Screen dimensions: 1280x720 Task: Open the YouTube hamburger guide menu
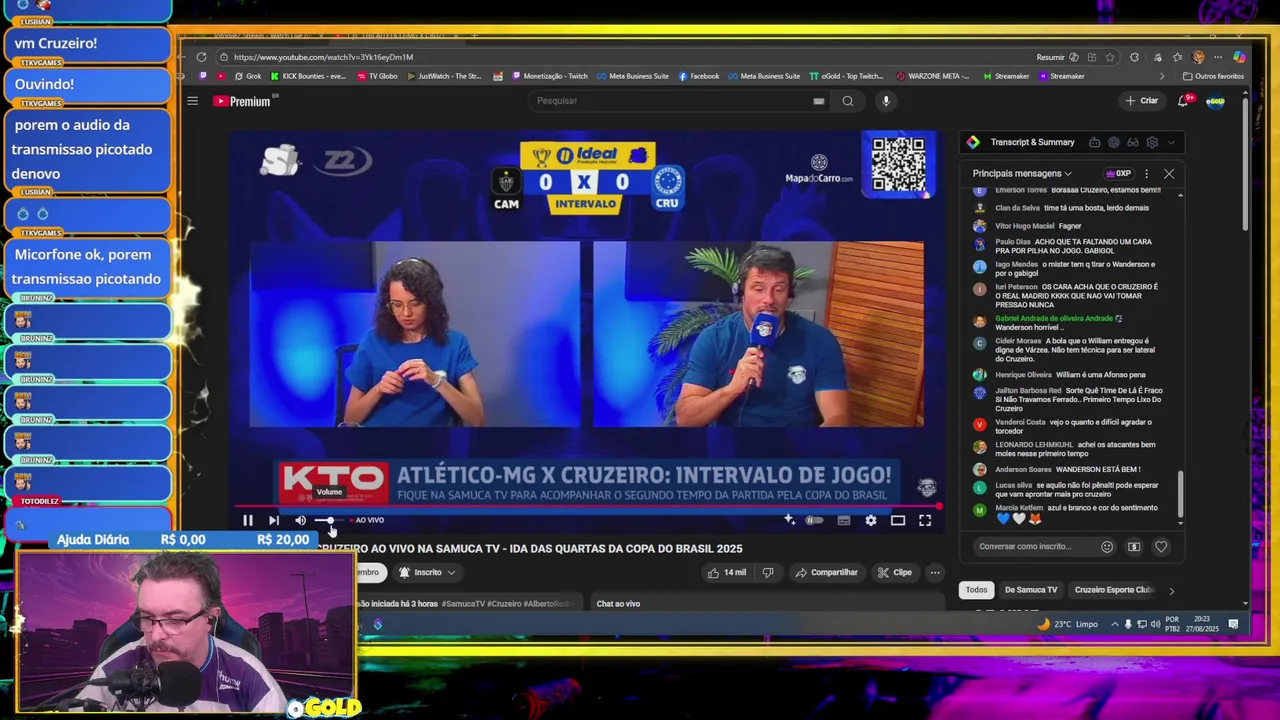coord(192,100)
